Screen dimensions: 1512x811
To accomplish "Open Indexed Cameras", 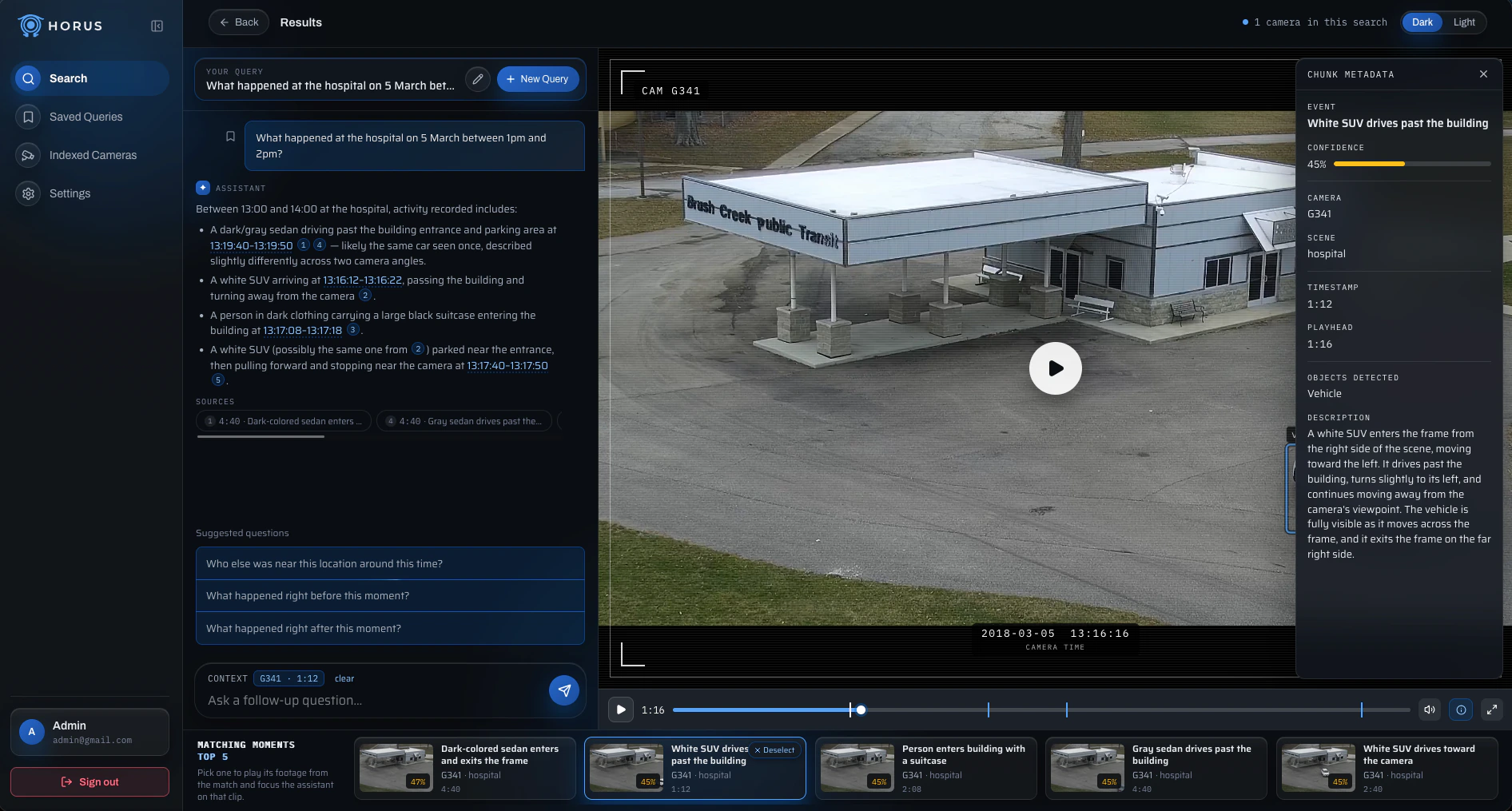I will point(90,155).
